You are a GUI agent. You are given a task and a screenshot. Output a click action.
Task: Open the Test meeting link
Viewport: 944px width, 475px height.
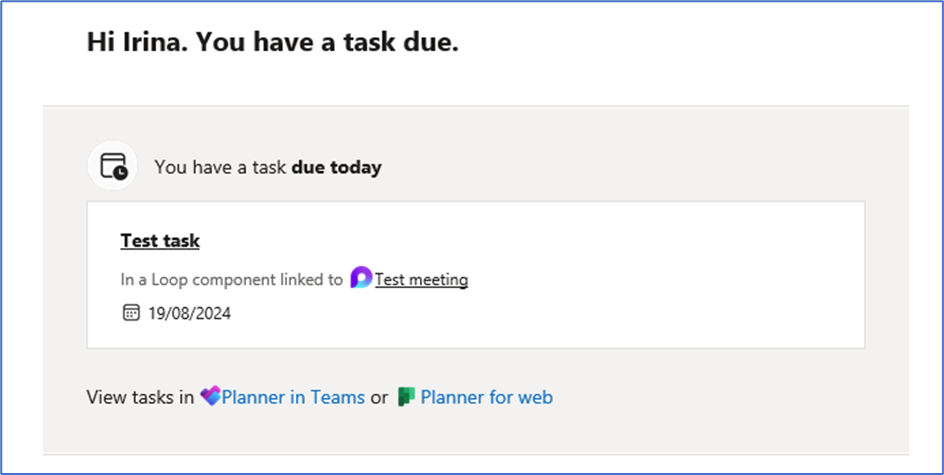[421, 280]
